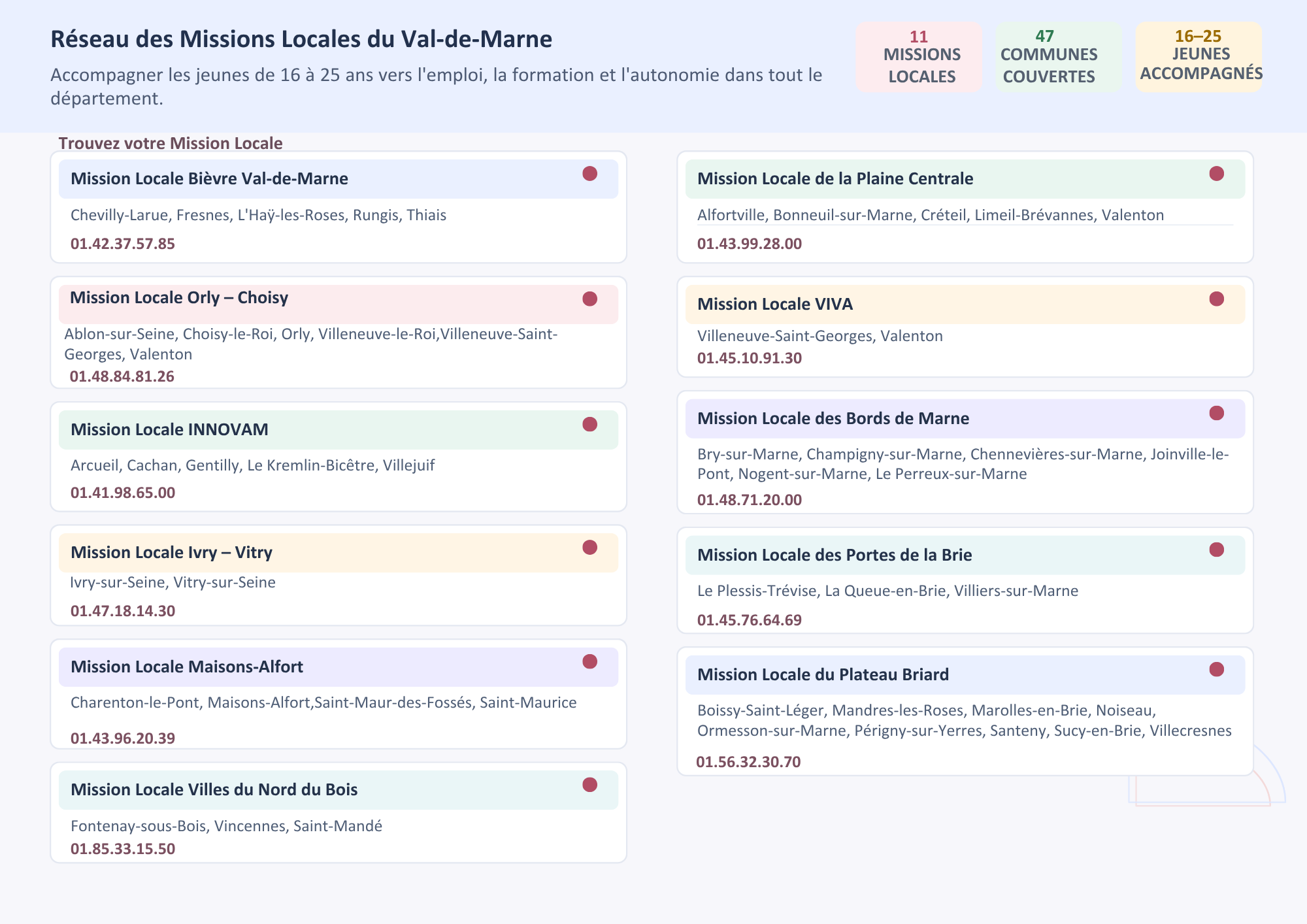Image resolution: width=1307 pixels, height=924 pixels.
Task: Expand the Mission Locale des Bords de Marne header
Action: pos(964,418)
